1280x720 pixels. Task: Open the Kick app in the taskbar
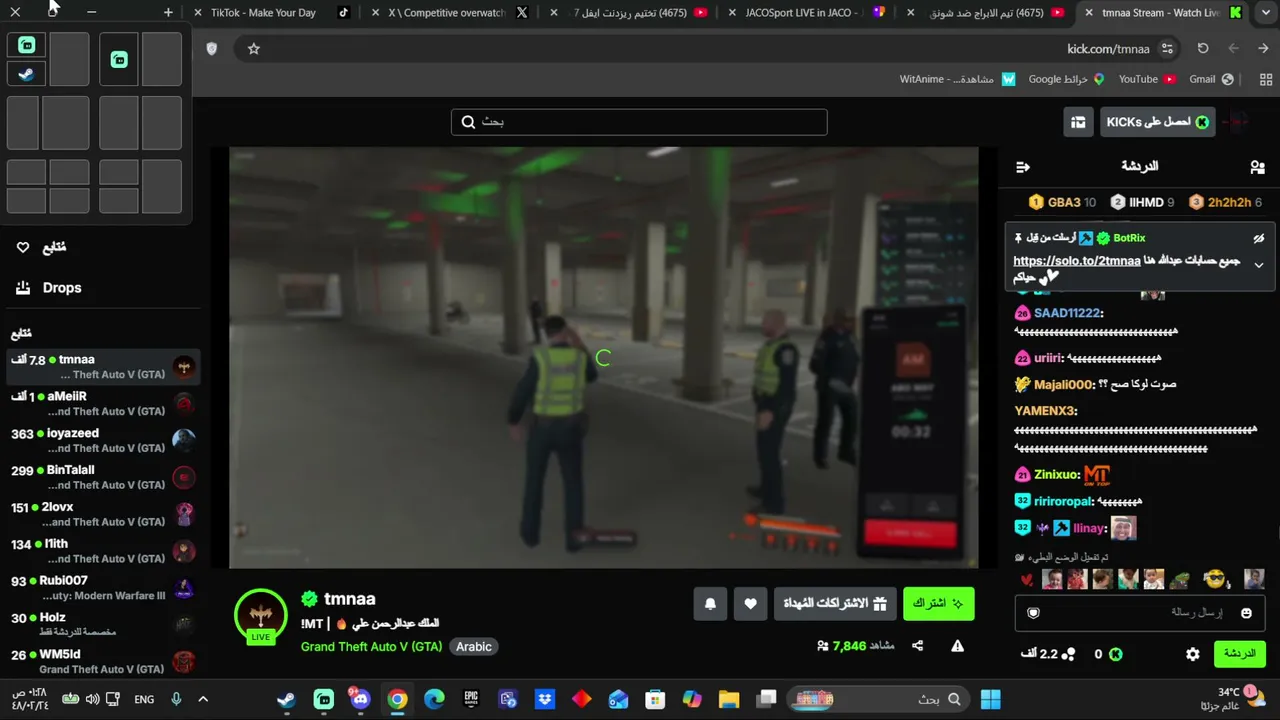pyautogui.click(x=324, y=699)
